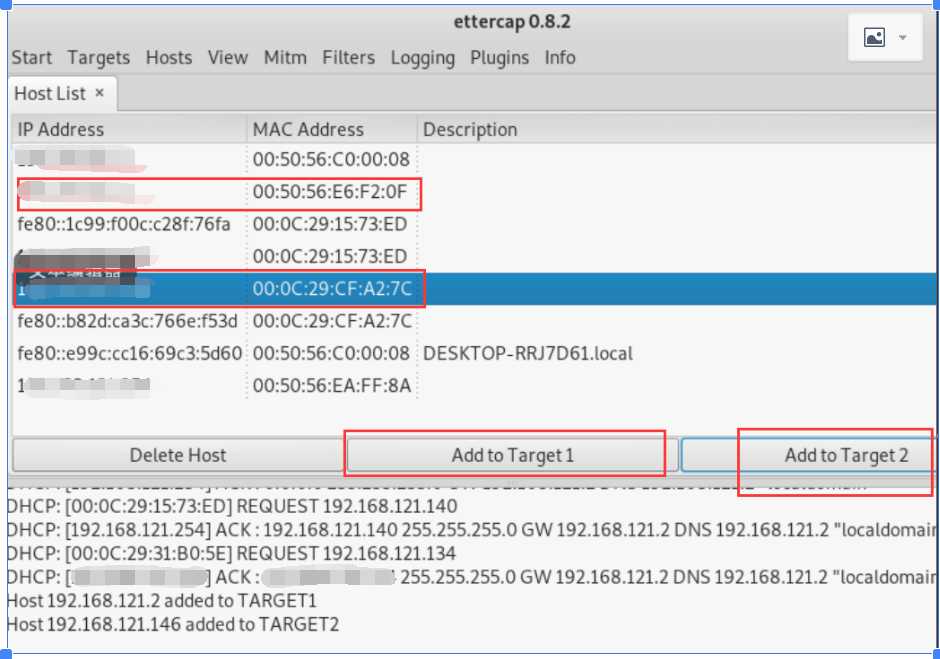Viewport: 940px width, 659px height.
Task: Select host fe80::b82d:ca3c:766e:f53d
Action: [x=474, y=321]
